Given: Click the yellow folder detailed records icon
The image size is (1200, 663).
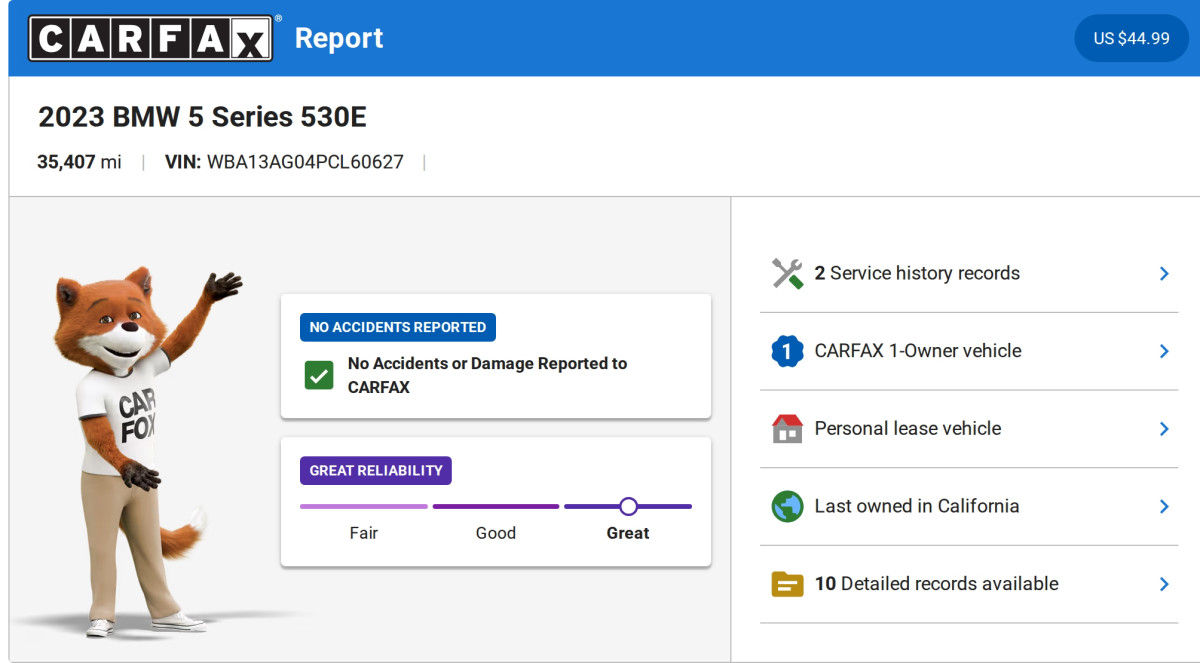Looking at the screenshot, I should click(x=787, y=584).
